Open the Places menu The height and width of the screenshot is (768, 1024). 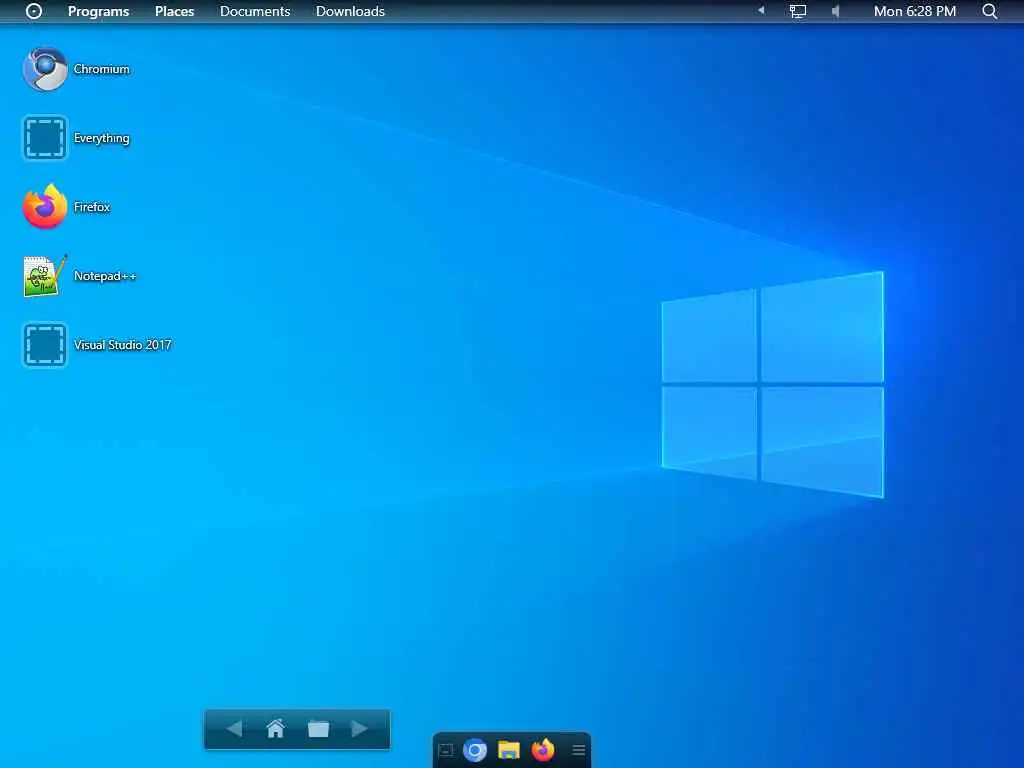[x=174, y=11]
